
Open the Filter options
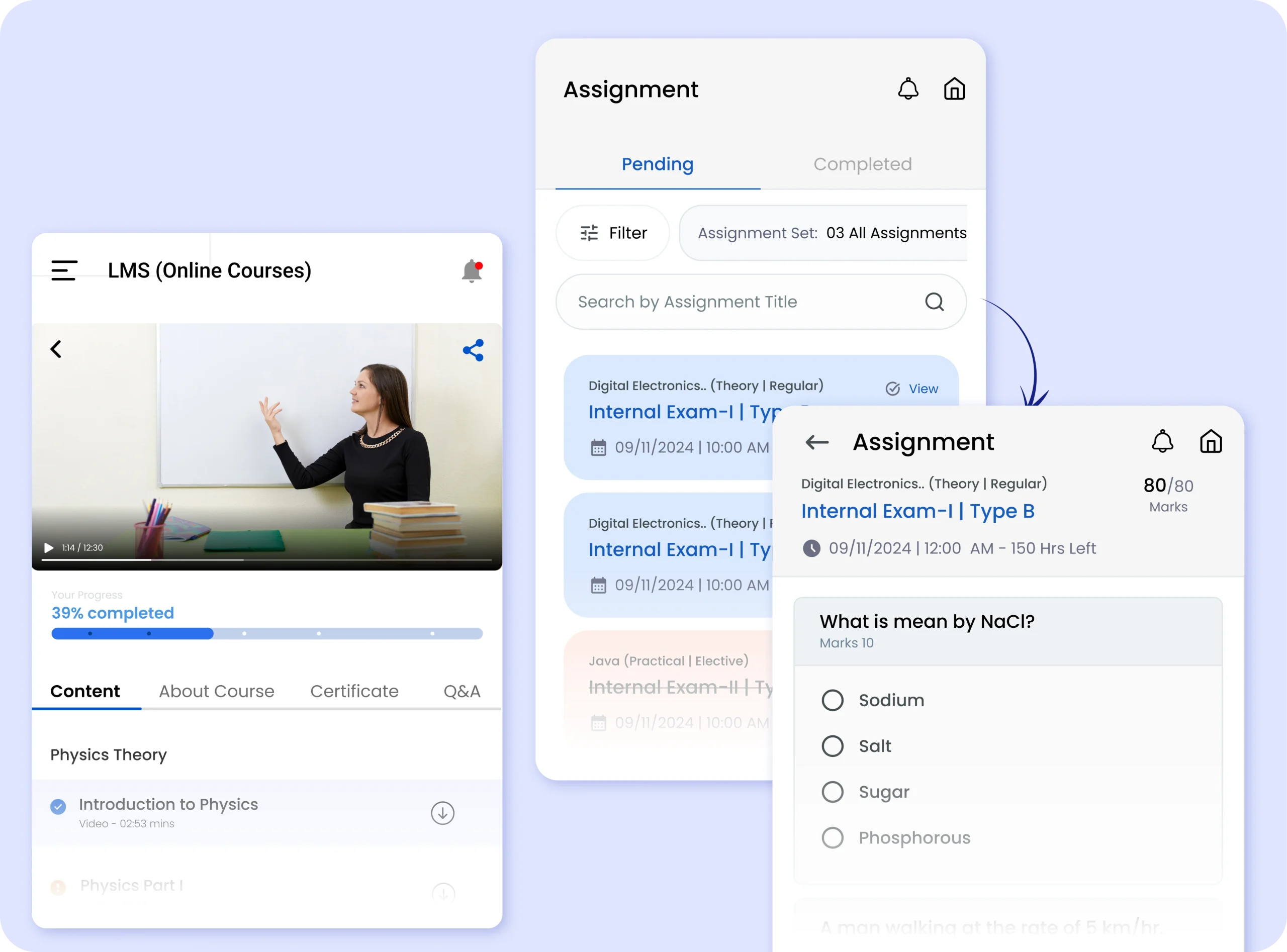pos(613,233)
